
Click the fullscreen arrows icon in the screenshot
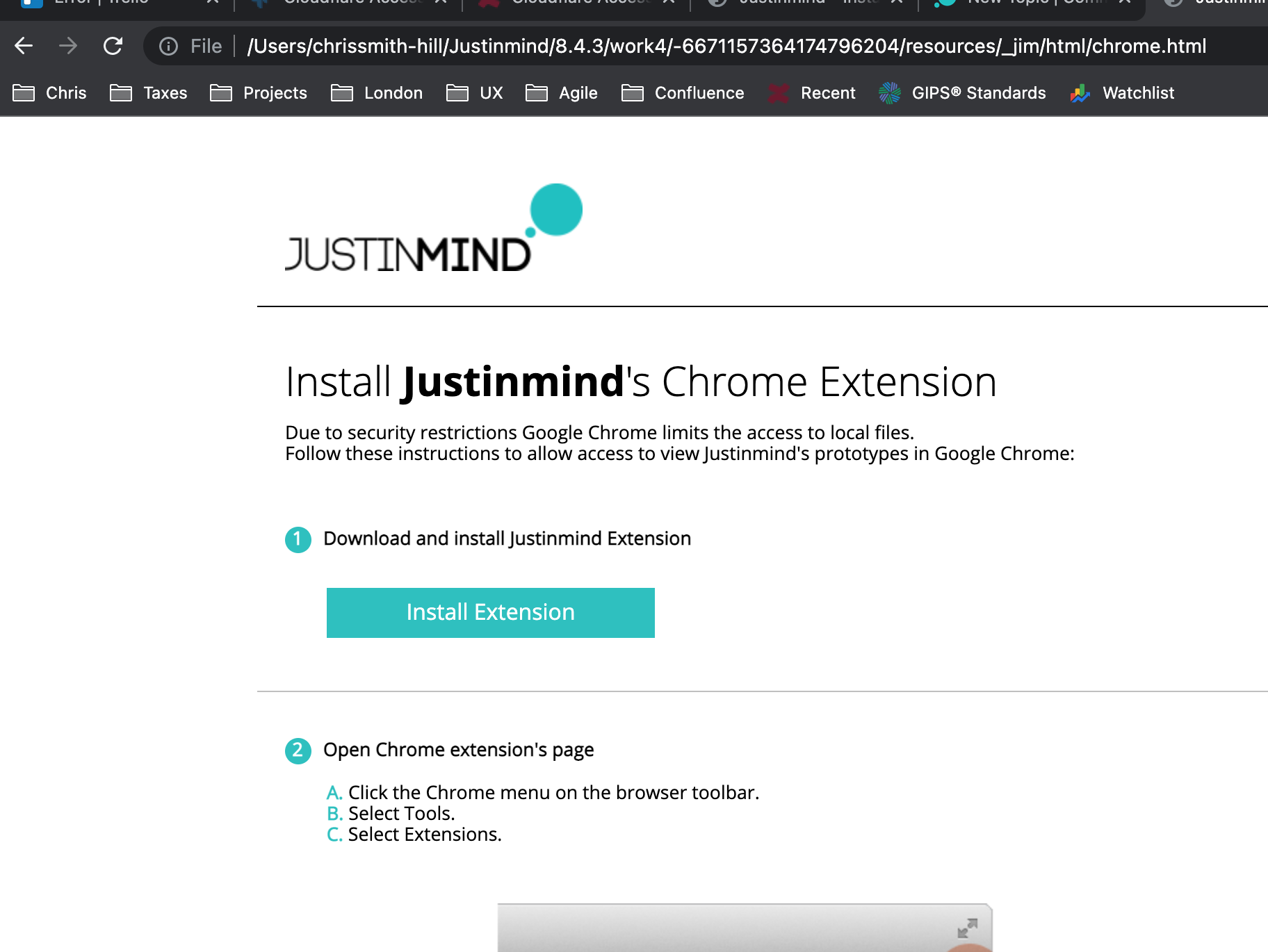click(967, 928)
